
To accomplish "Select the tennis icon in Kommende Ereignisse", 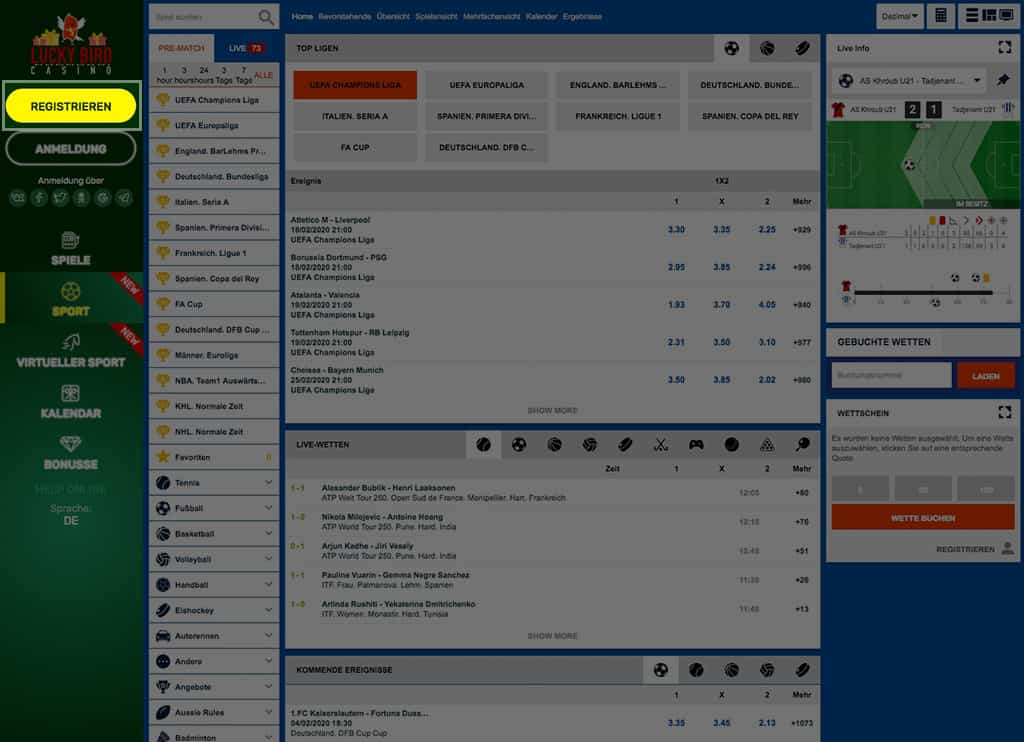I will point(696,670).
